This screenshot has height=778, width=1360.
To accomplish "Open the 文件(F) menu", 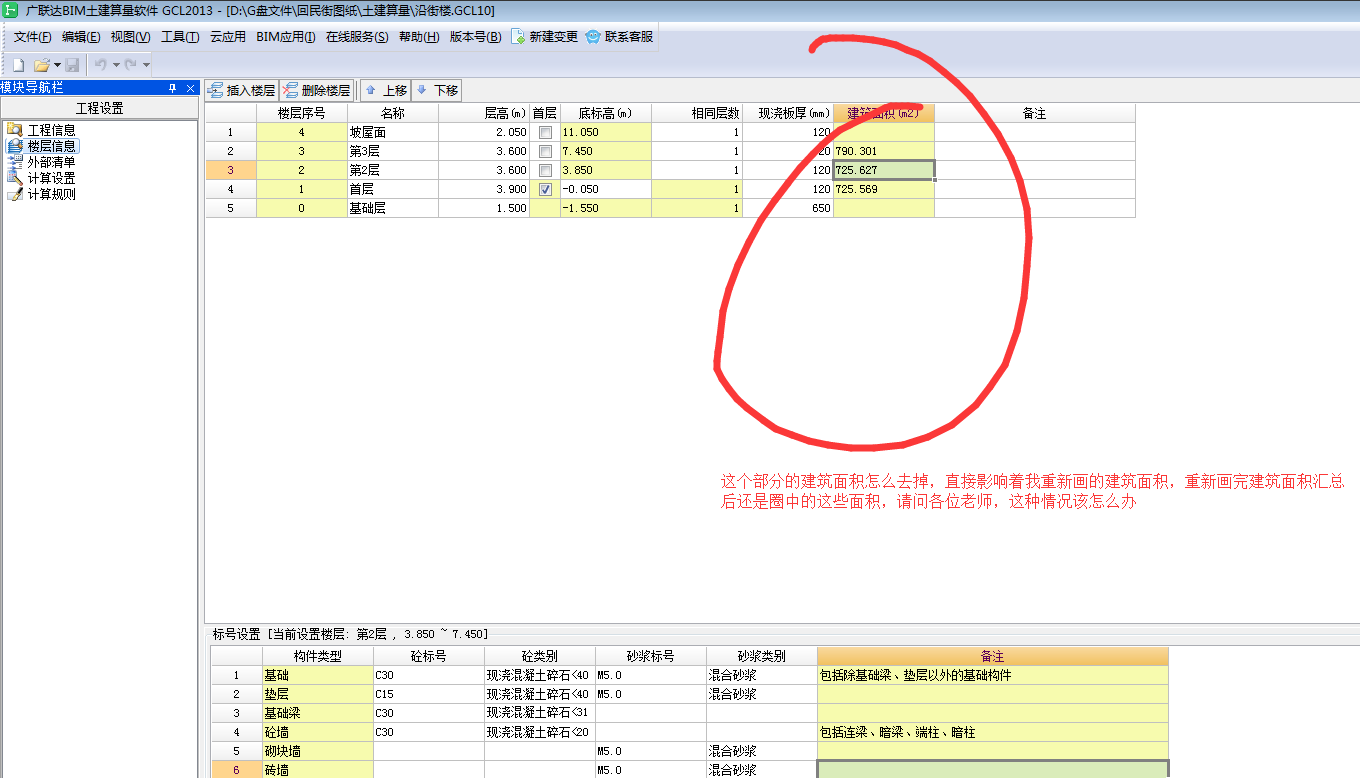I will [32, 37].
